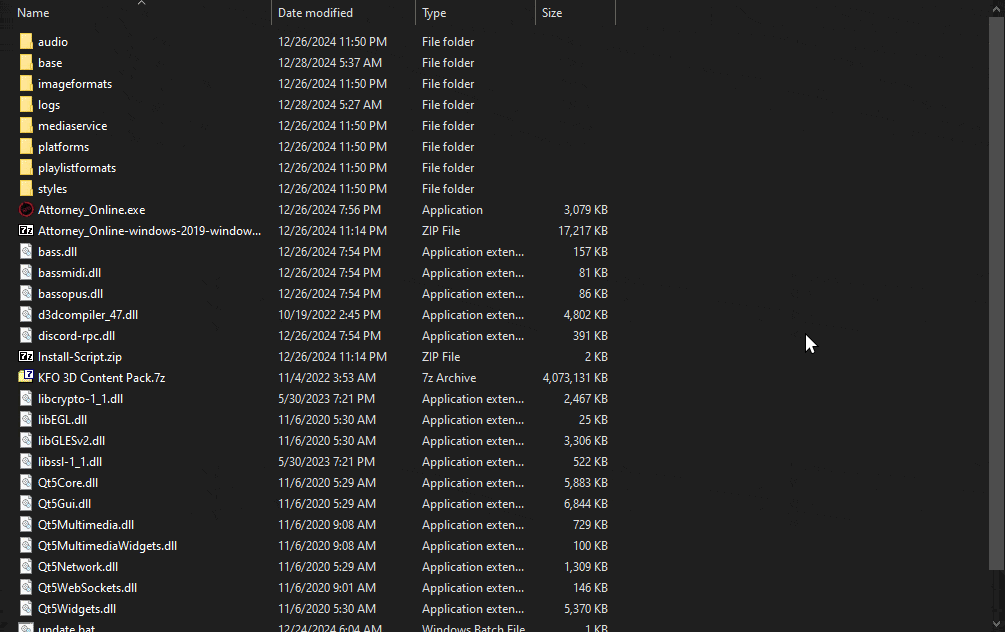Click the KFO 3D Content Pack.7z archive icon

tap(26, 378)
